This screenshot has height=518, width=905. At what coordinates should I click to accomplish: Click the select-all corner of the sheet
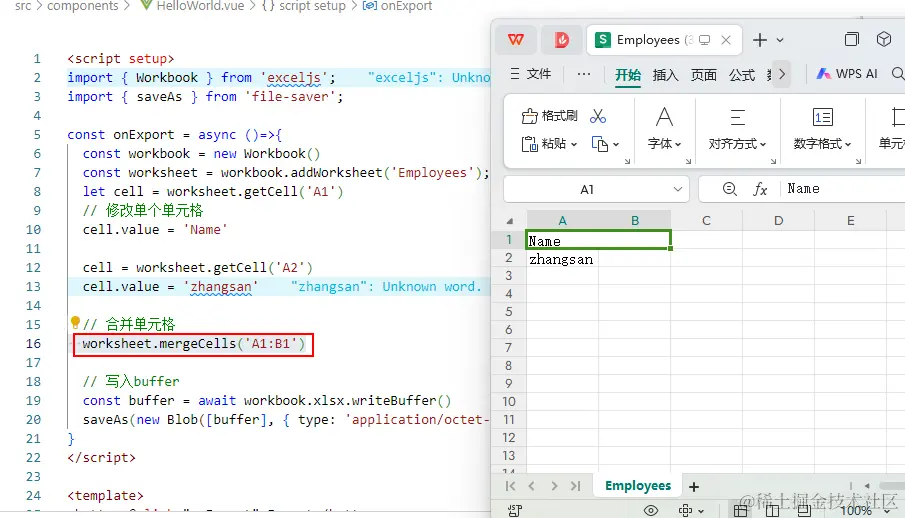pyautogui.click(x=510, y=221)
